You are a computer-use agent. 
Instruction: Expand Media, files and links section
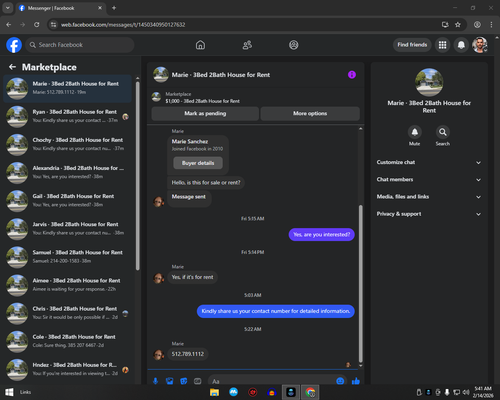(429, 197)
